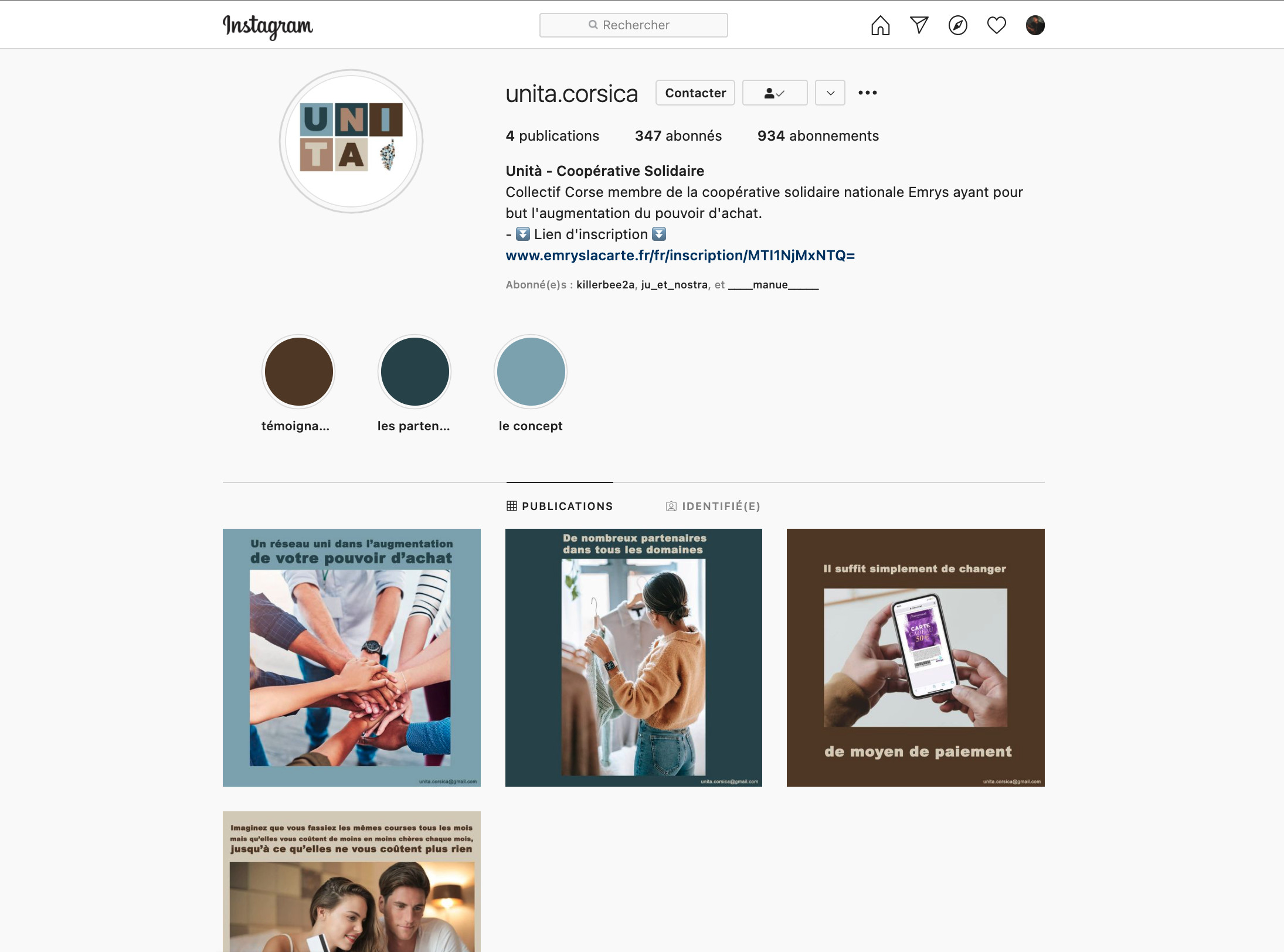Click the Instagram logo
Screen dimensions: 1284x952
click(267, 26)
